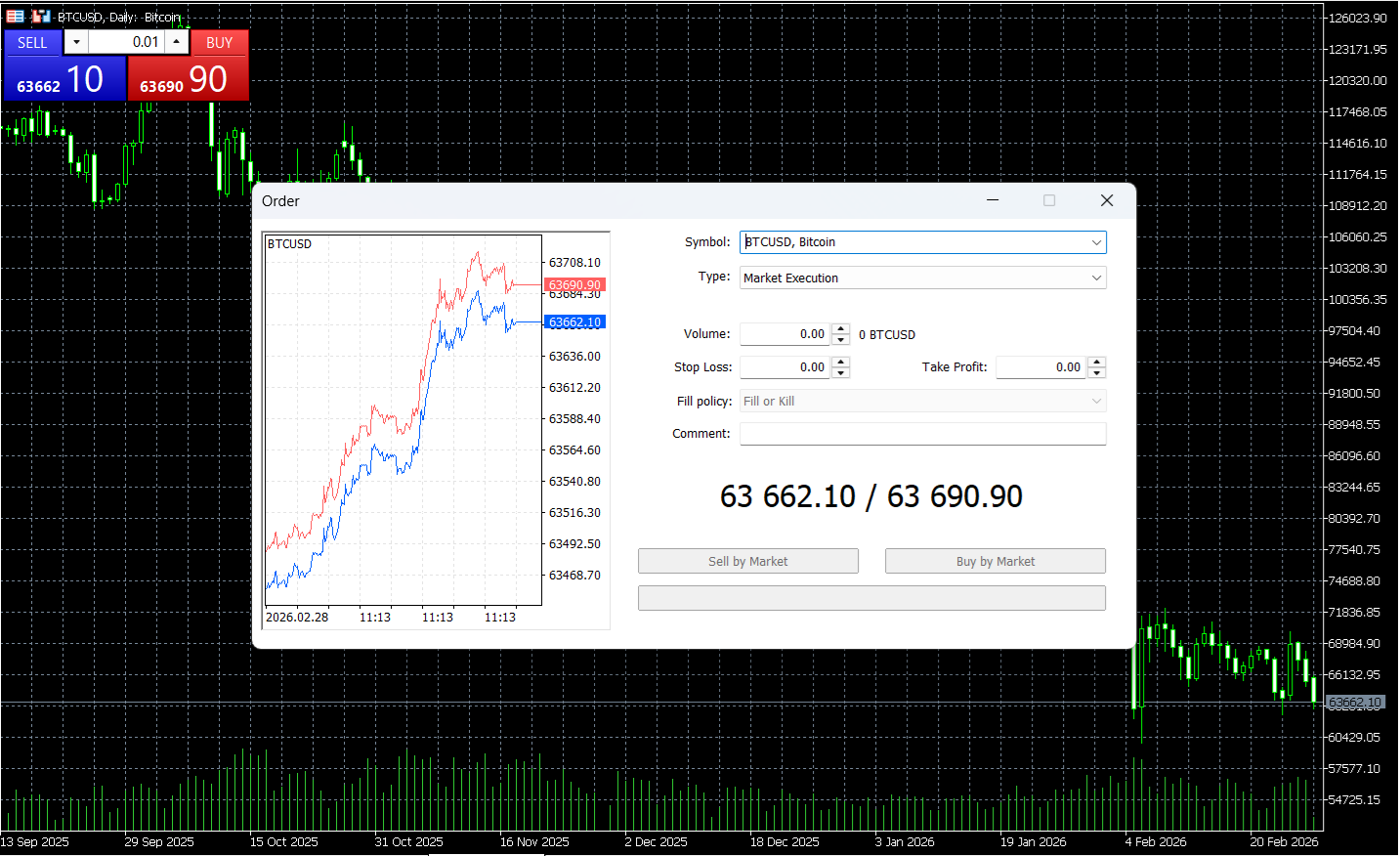Raise Stop Loss with up spinner
The image size is (1400, 856).
(x=841, y=363)
